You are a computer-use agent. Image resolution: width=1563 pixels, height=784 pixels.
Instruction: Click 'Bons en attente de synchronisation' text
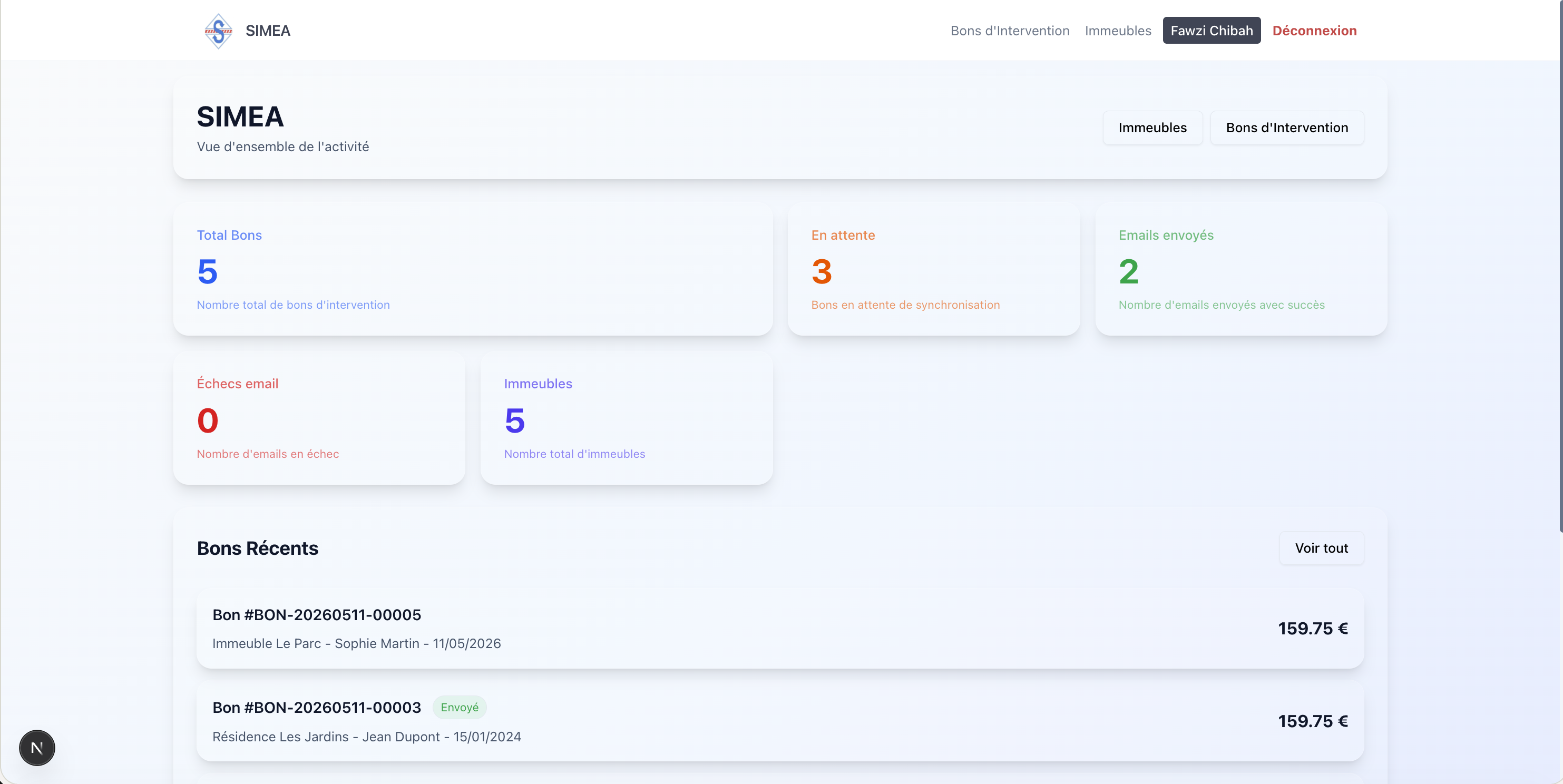905,305
